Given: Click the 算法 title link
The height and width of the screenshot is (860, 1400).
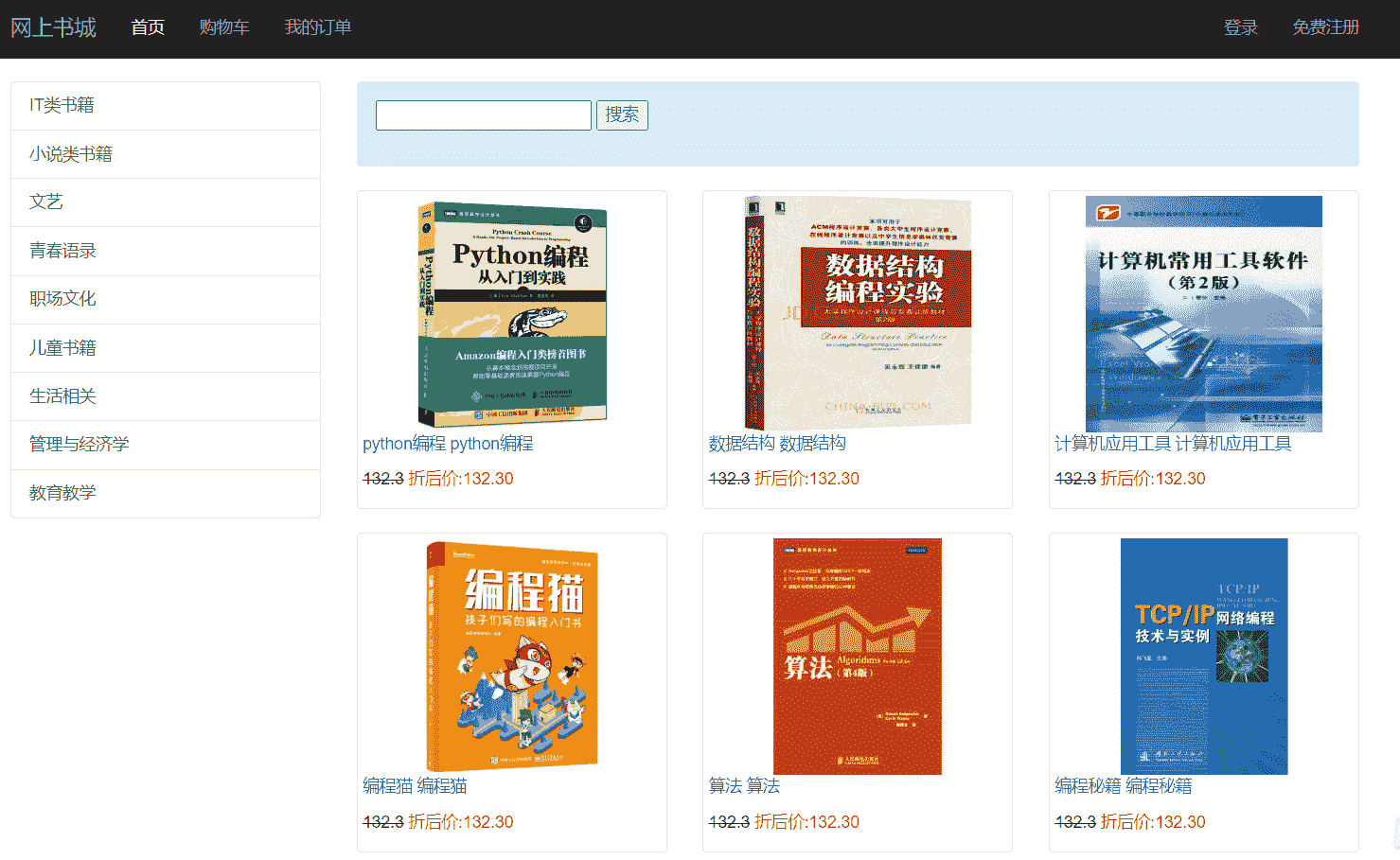Looking at the screenshot, I should [x=744, y=786].
